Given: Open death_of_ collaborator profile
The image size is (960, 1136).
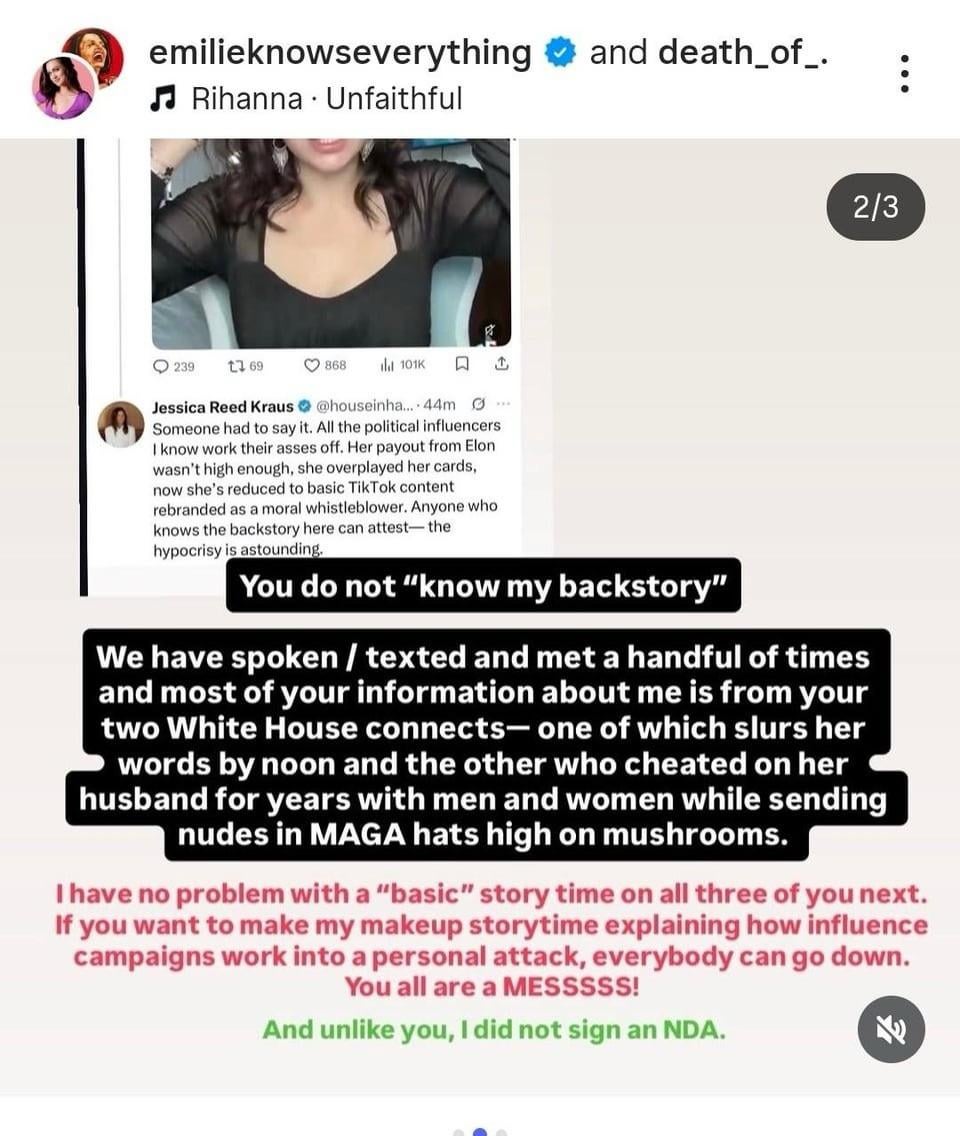Looking at the screenshot, I should point(743,52).
